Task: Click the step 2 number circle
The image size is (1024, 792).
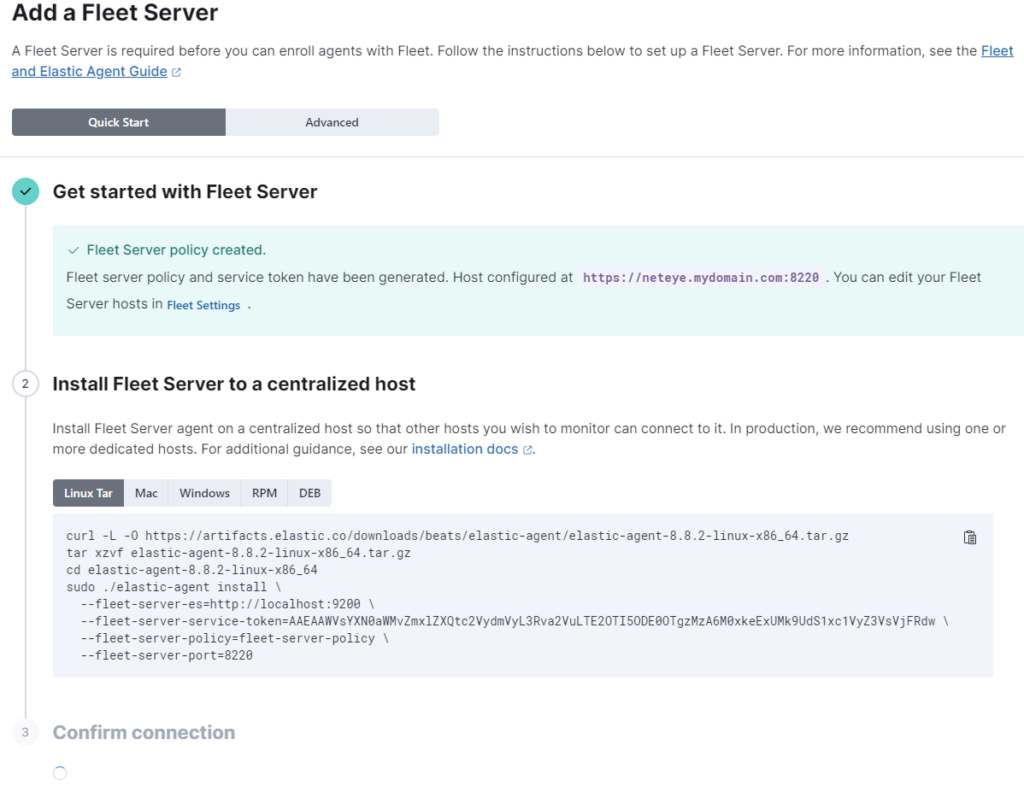Action: pyautogui.click(x=25, y=384)
